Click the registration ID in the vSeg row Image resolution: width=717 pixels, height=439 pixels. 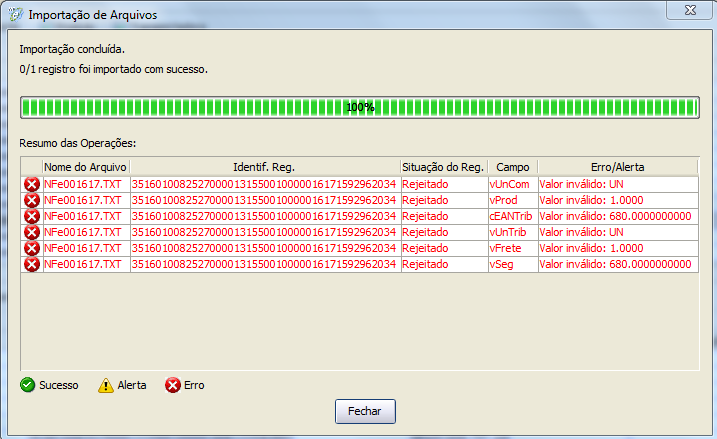264,264
